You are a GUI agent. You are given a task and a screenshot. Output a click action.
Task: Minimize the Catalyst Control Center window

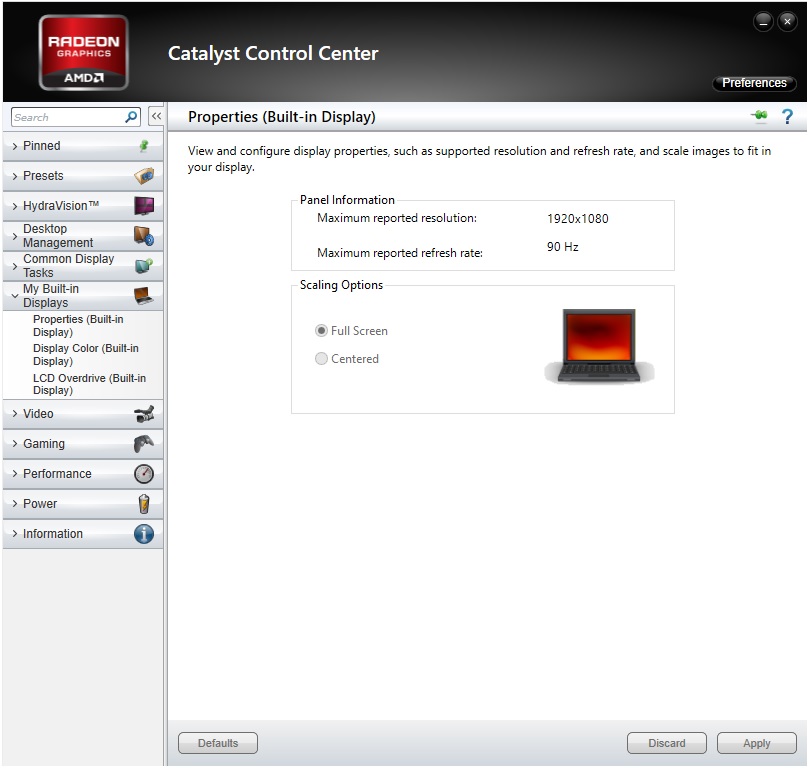pyautogui.click(x=763, y=22)
